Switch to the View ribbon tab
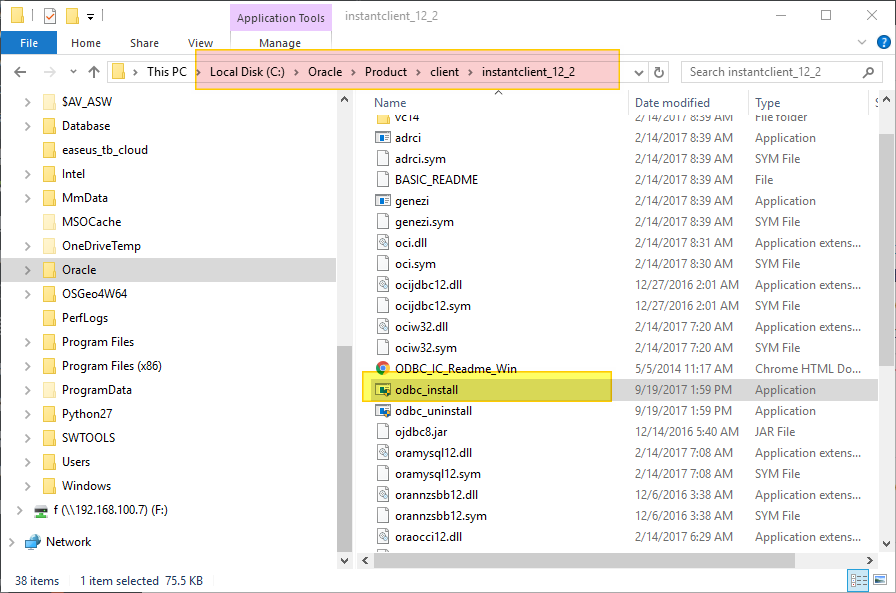This screenshot has width=896, height=593. pos(201,43)
